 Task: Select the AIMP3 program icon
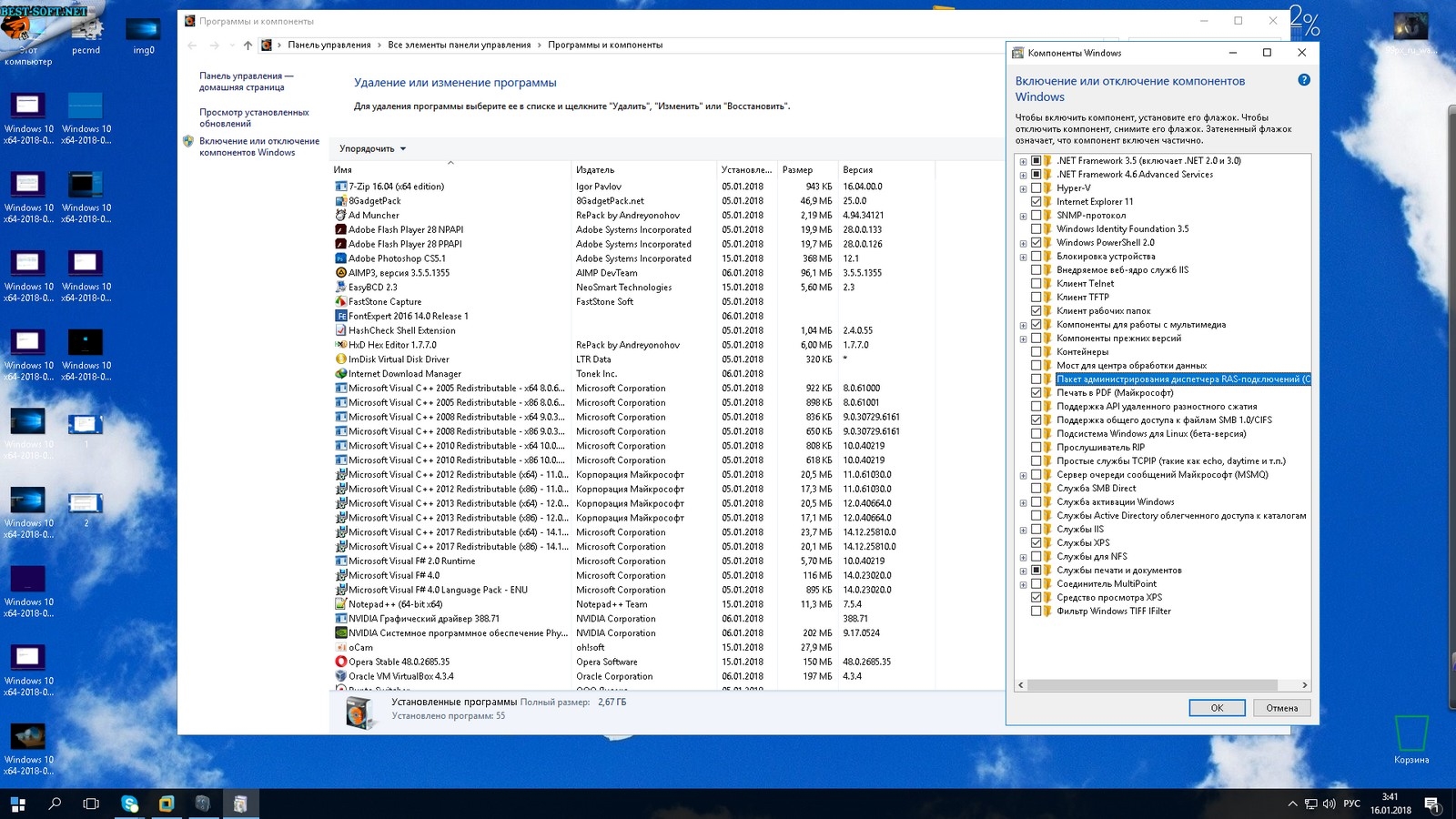(341, 273)
